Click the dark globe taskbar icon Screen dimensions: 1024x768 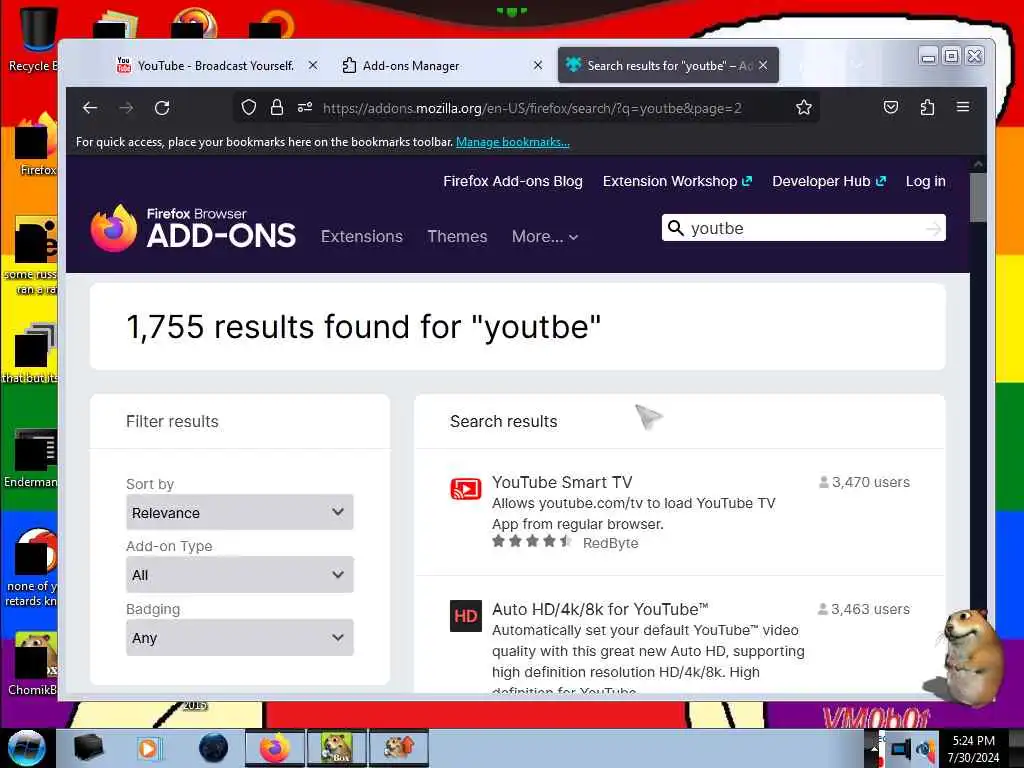[x=214, y=748]
